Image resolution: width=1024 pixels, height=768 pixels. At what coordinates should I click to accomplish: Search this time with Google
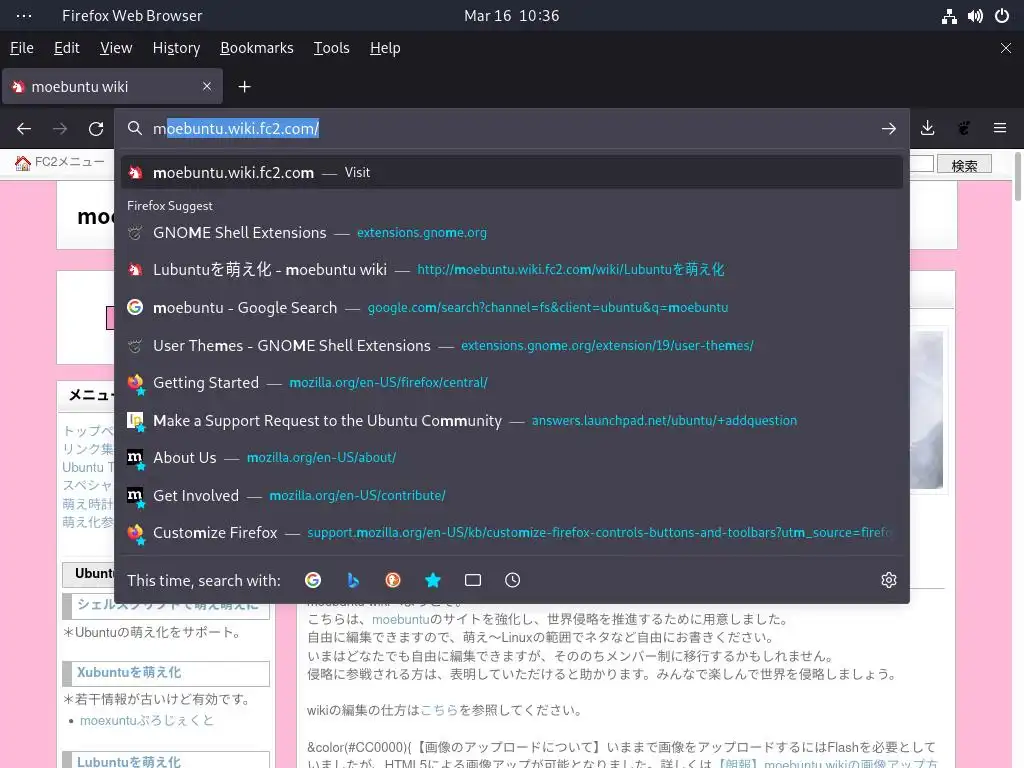313,580
